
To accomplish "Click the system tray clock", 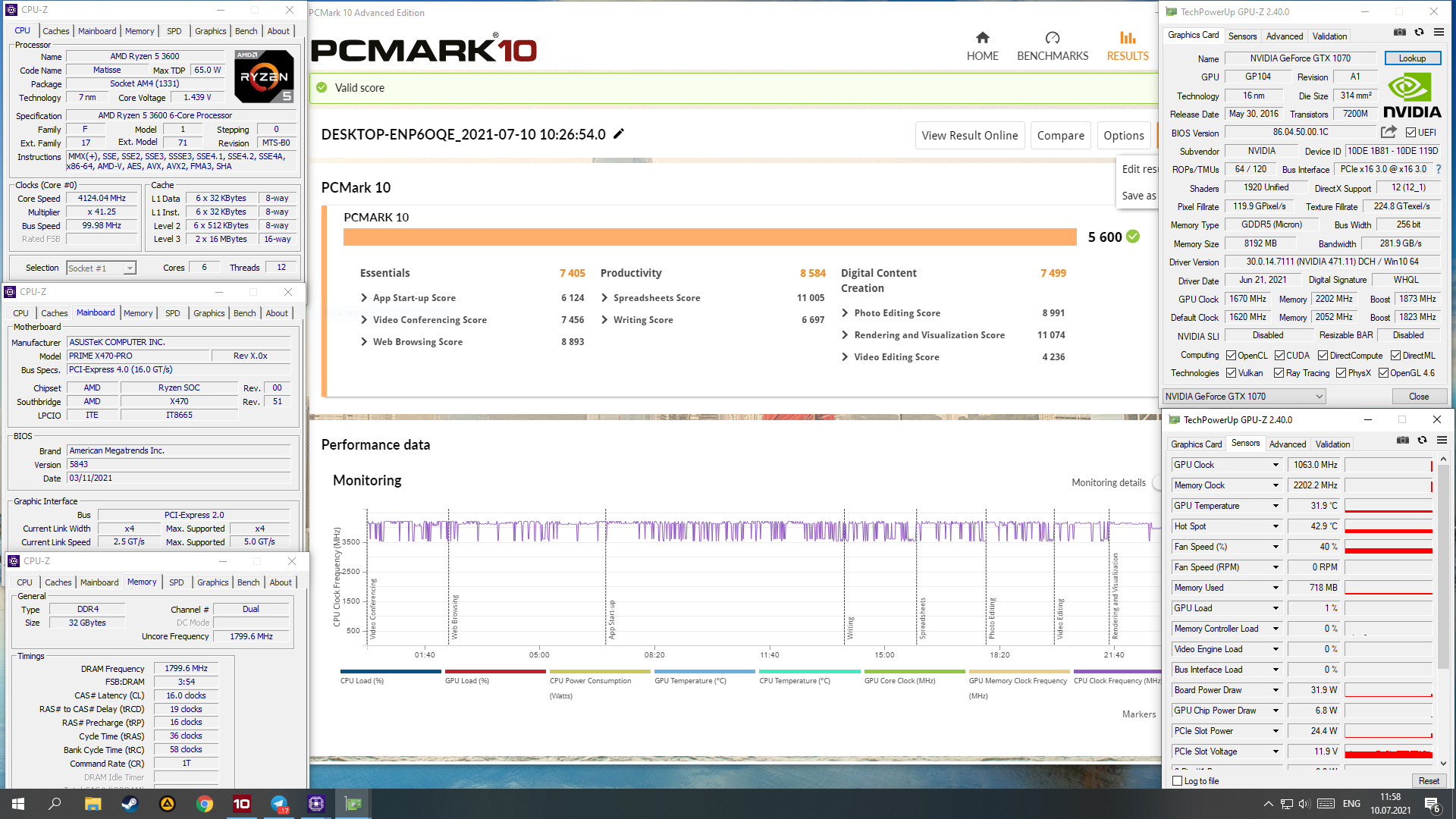I will (x=1390, y=804).
